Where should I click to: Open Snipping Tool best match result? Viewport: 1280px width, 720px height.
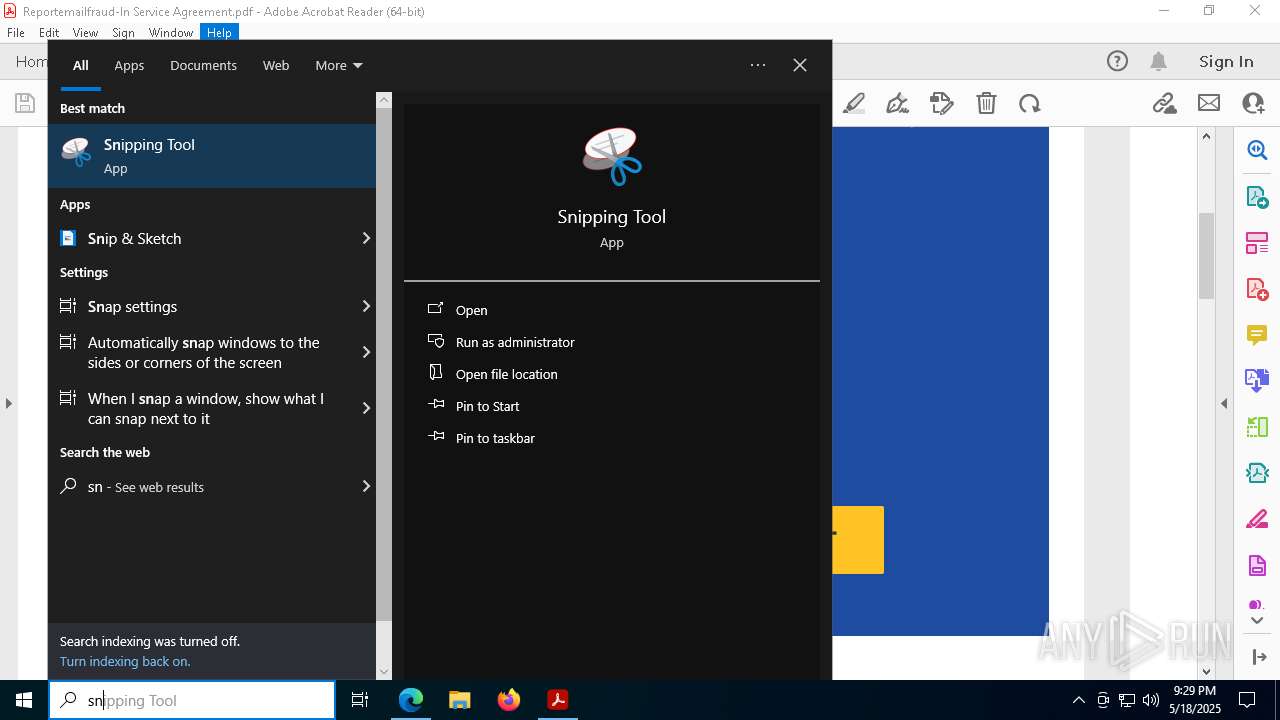212,156
